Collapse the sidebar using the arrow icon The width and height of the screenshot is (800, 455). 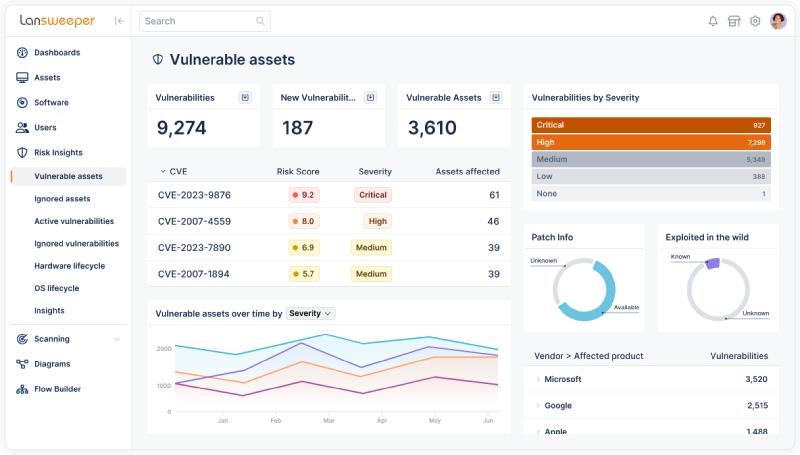coord(119,21)
